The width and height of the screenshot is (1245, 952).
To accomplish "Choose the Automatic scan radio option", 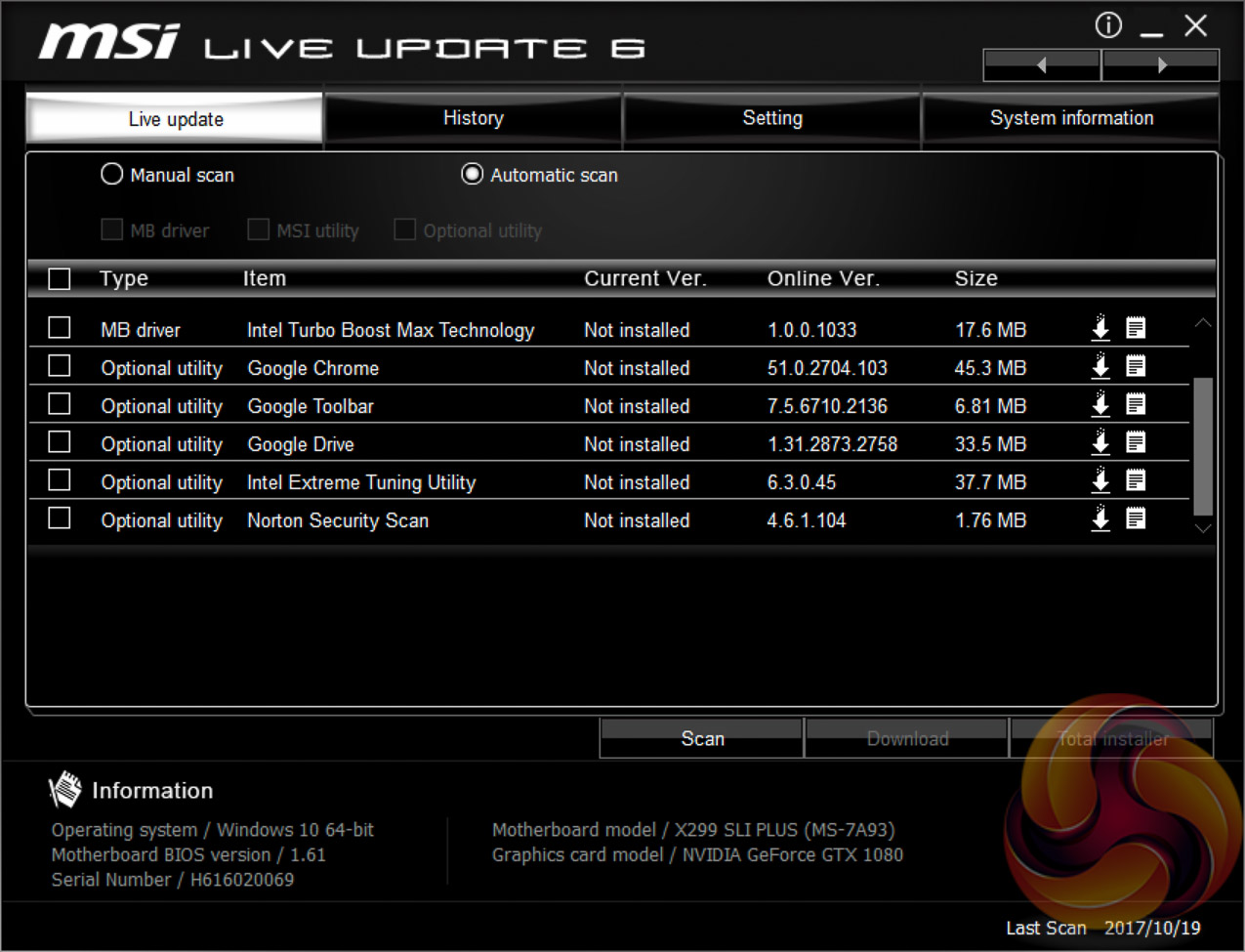I will coord(473,174).
